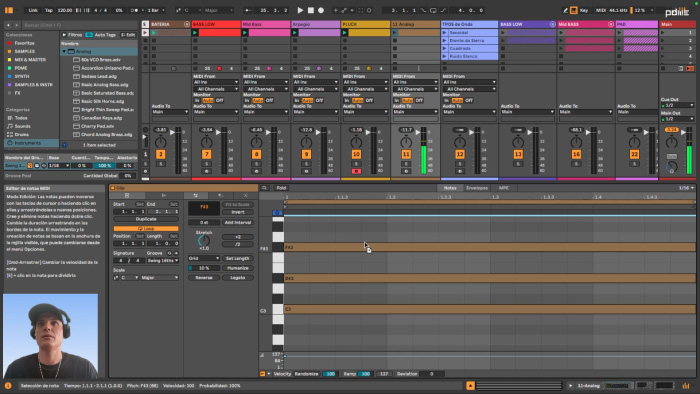700x394 pixels.
Task: Toggle the Key map mode switch
Action: 583,10
